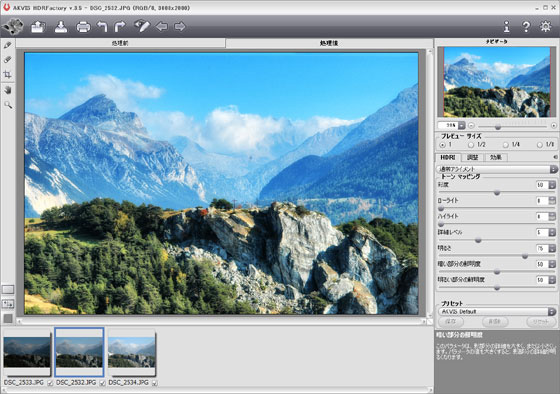The image size is (560, 394).
Task: Click the Reset button in the preset section
Action: [x=541, y=321]
